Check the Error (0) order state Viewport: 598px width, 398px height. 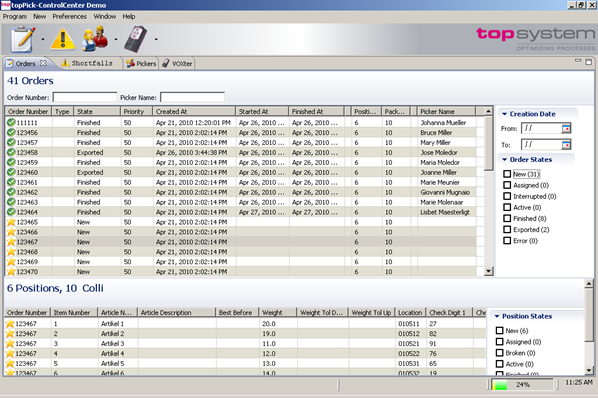click(x=507, y=241)
